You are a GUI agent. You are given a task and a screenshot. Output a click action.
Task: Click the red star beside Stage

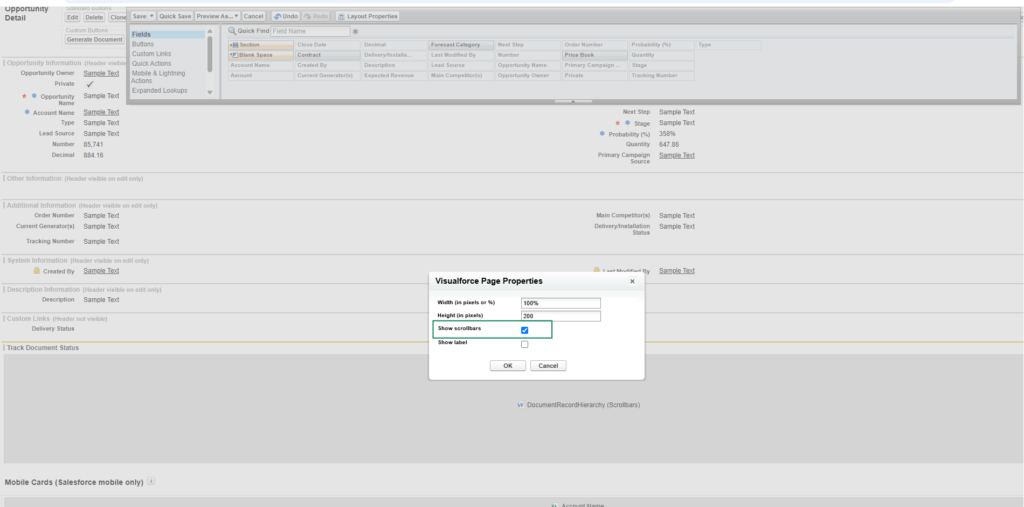tap(618, 123)
